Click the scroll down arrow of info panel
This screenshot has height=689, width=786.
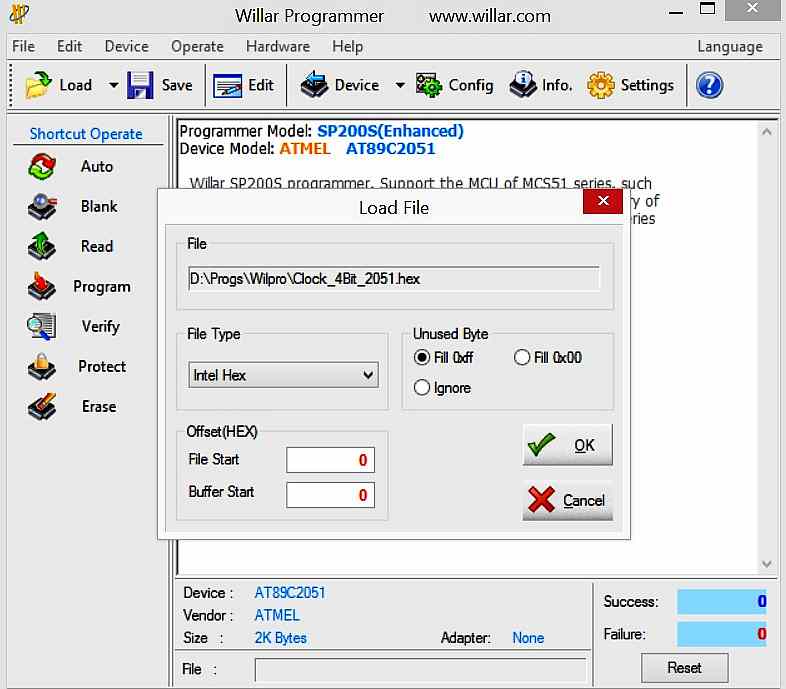tap(766, 564)
